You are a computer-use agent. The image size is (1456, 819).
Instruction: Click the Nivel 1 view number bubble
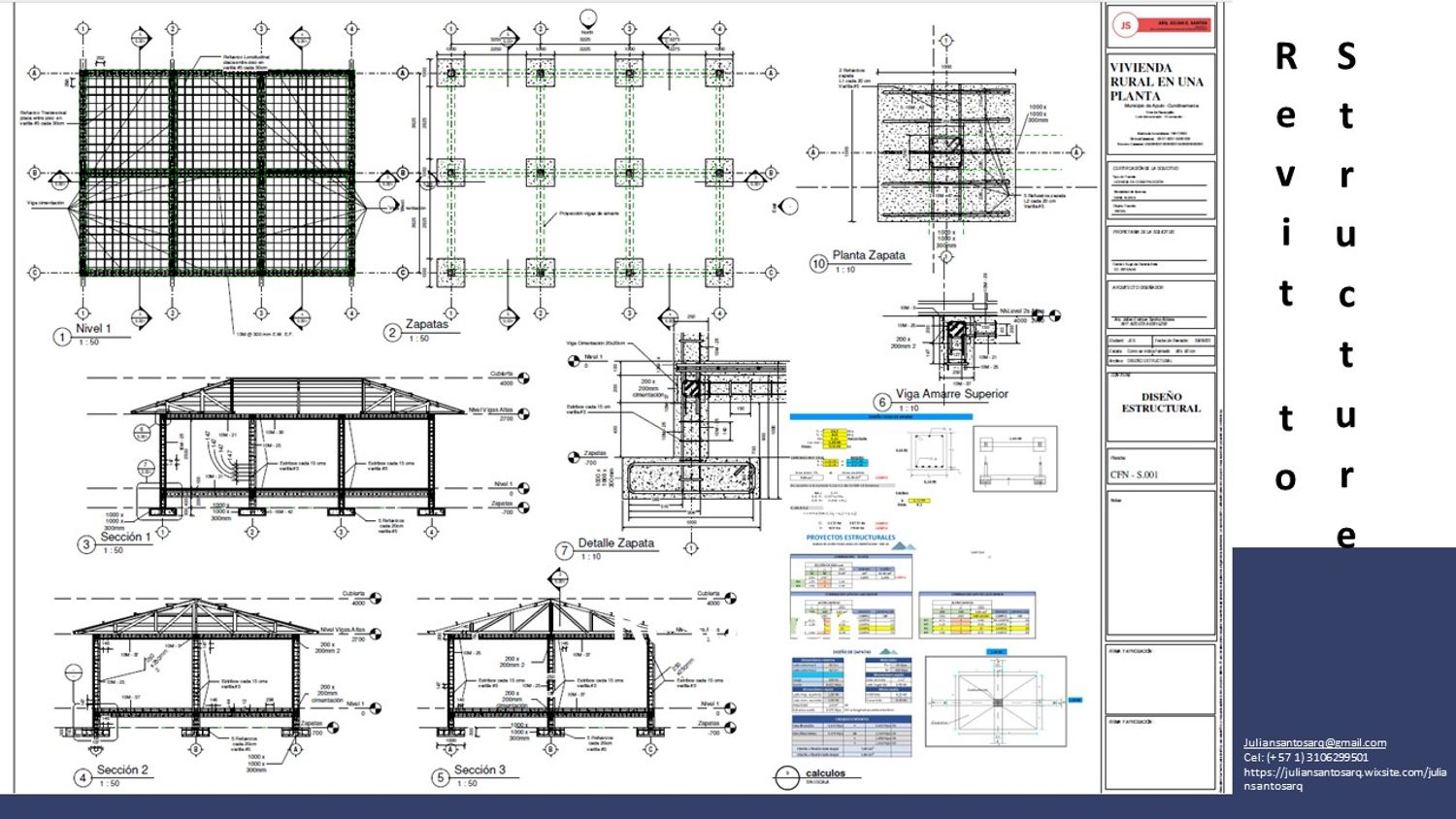(x=62, y=337)
